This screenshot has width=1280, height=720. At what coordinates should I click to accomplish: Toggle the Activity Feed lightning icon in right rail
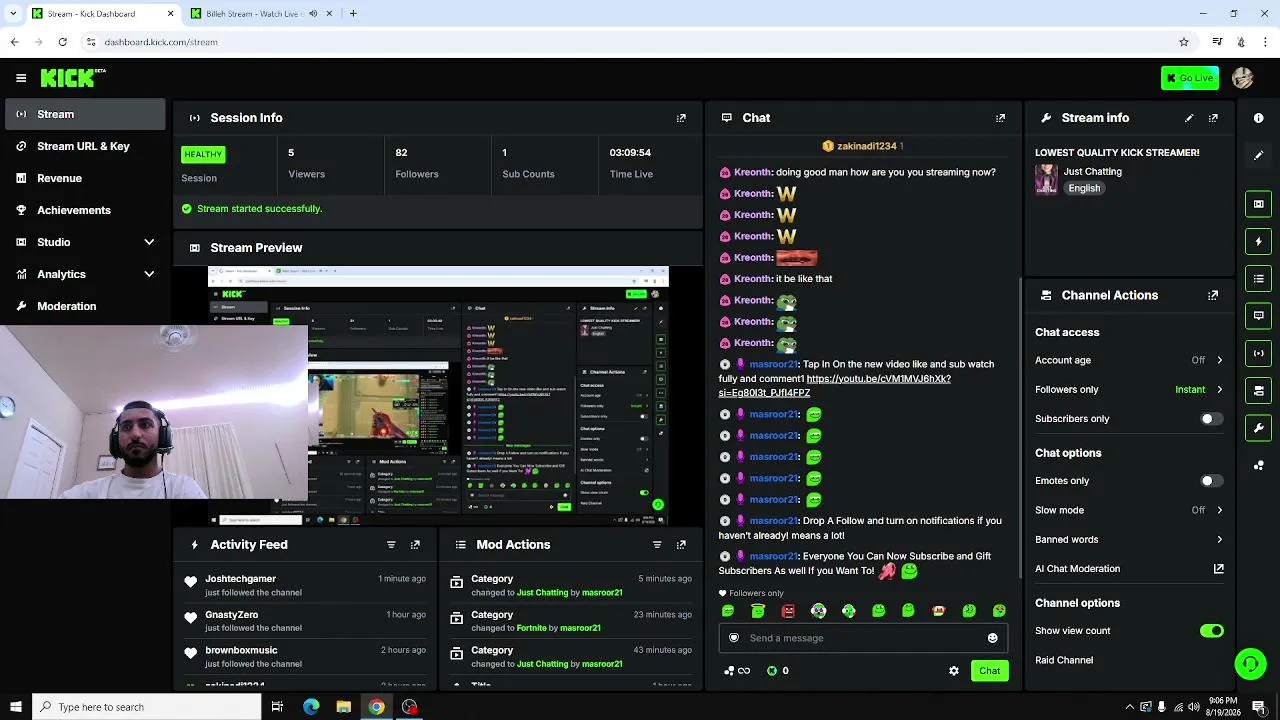[x=1258, y=241]
